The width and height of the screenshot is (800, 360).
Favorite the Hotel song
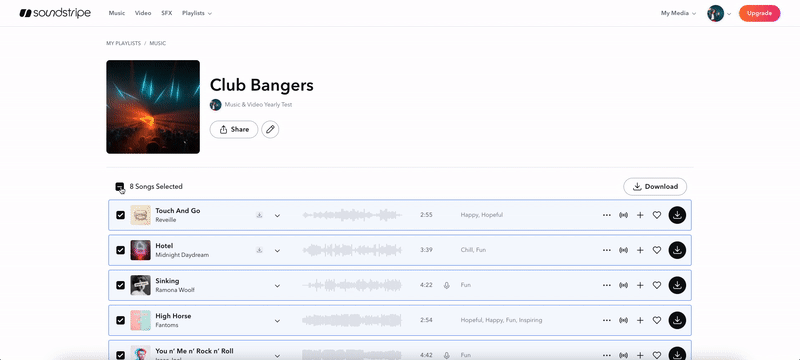(657, 250)
